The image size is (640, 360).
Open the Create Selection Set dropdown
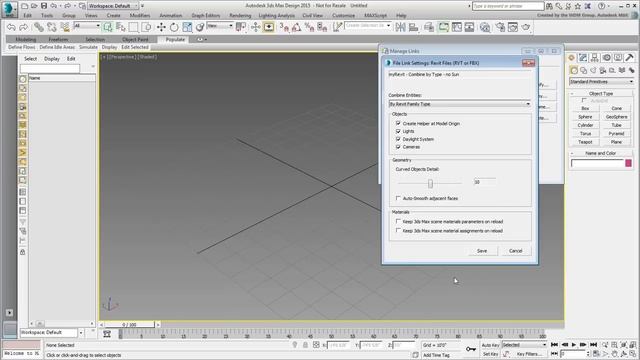click(x=367, y=25)
